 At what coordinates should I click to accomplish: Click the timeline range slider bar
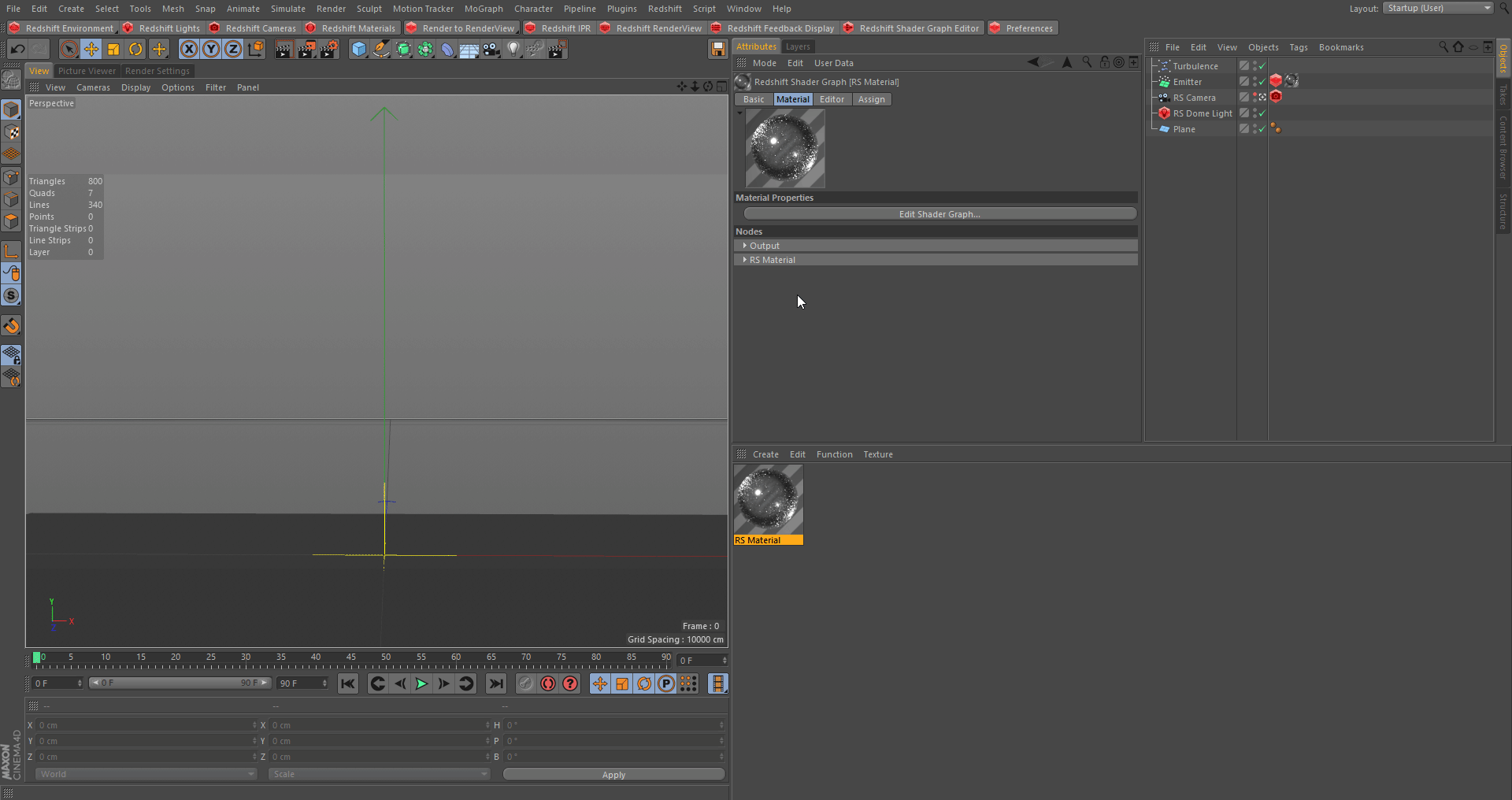click(x=180, y=683)
